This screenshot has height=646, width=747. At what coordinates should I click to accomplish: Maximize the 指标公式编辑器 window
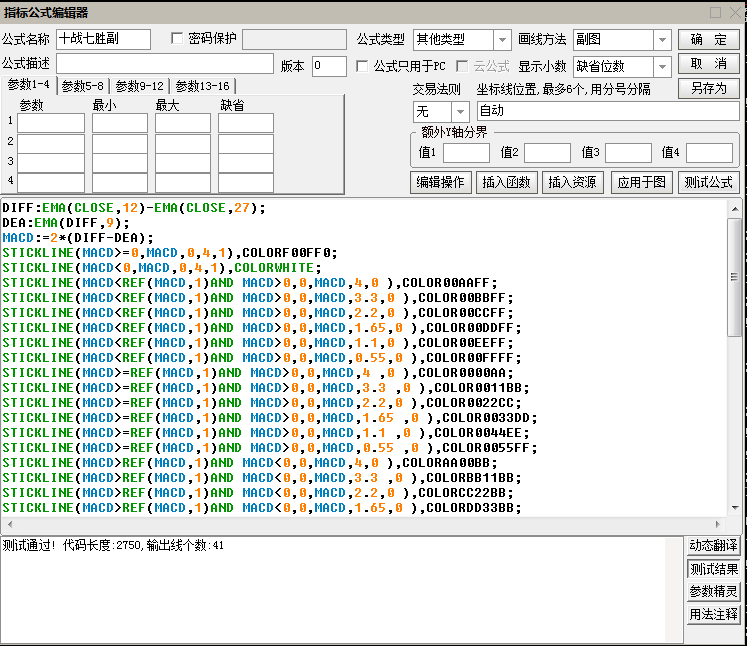point(715,12)
